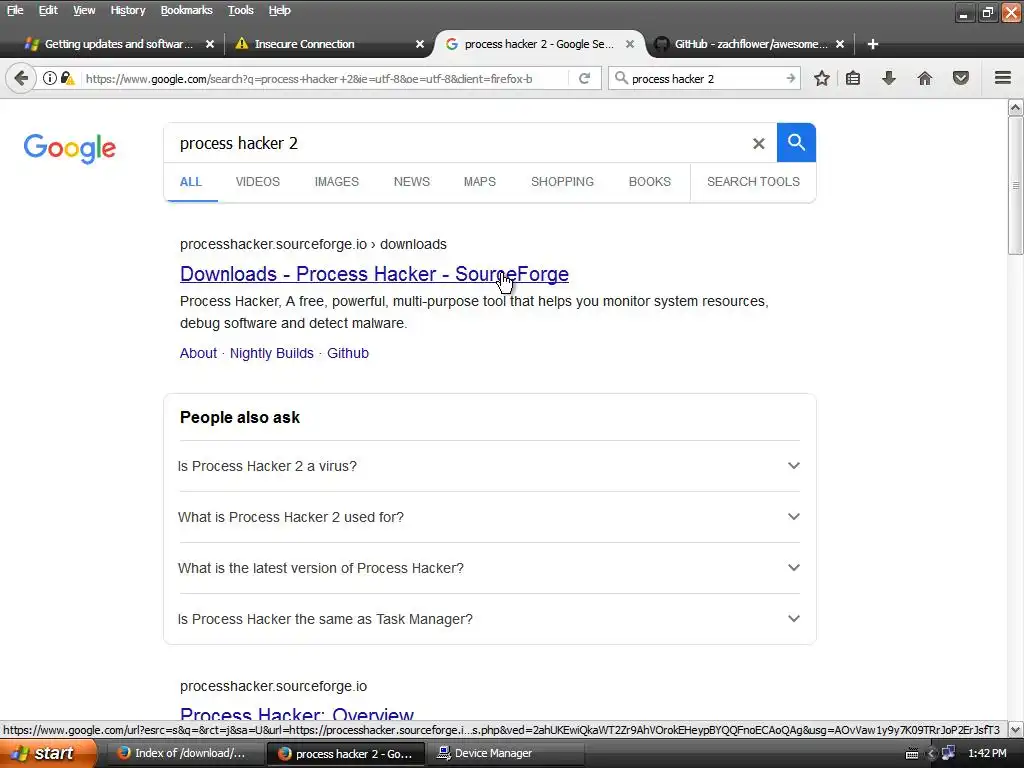
Task: Go to the Firefox Home icon
Action: tap(925, 78)
